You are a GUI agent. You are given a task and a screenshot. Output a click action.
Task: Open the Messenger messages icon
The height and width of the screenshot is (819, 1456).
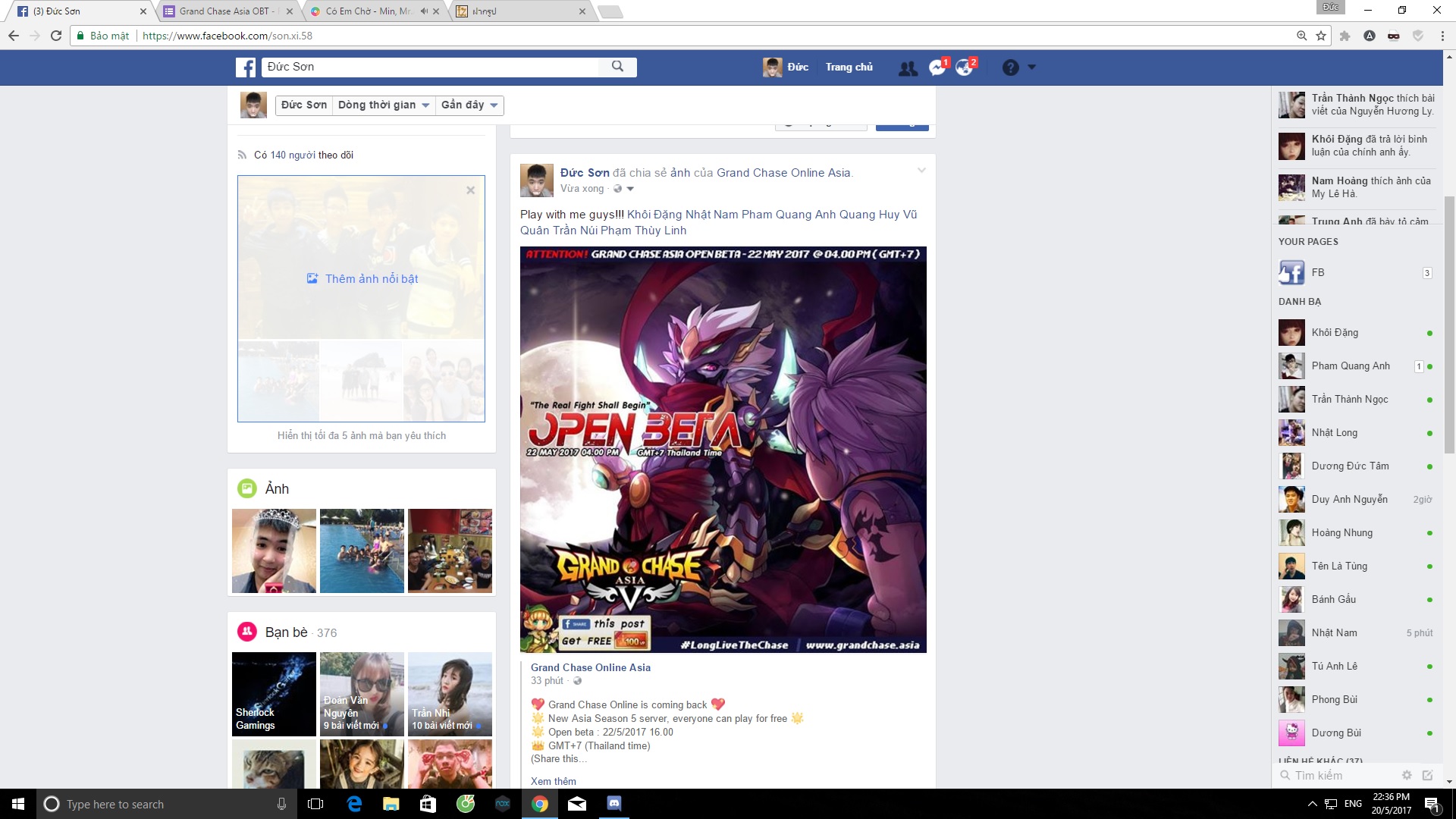937,67
